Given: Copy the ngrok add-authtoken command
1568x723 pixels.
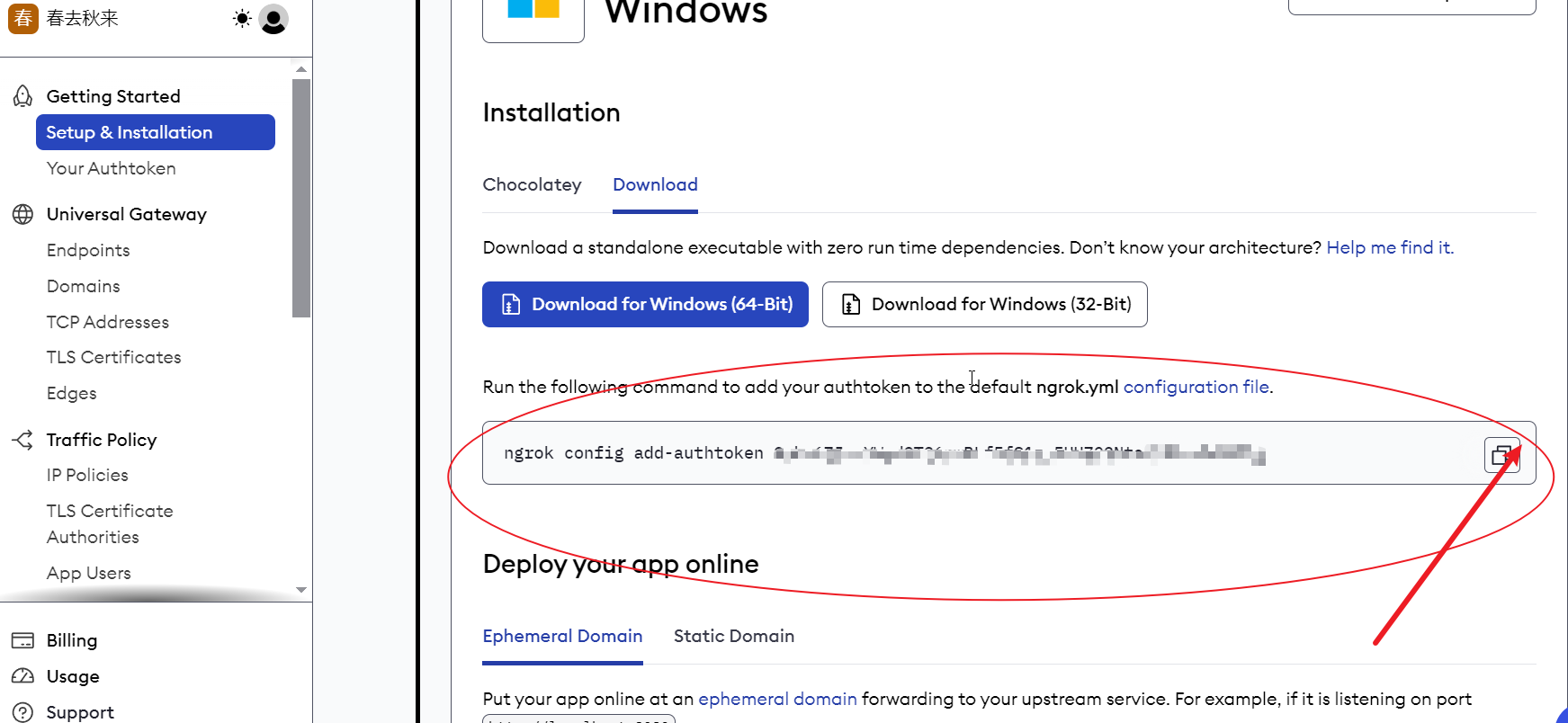Looking at the screenshot, I should pyautogui.click(x=1501, y=455).
